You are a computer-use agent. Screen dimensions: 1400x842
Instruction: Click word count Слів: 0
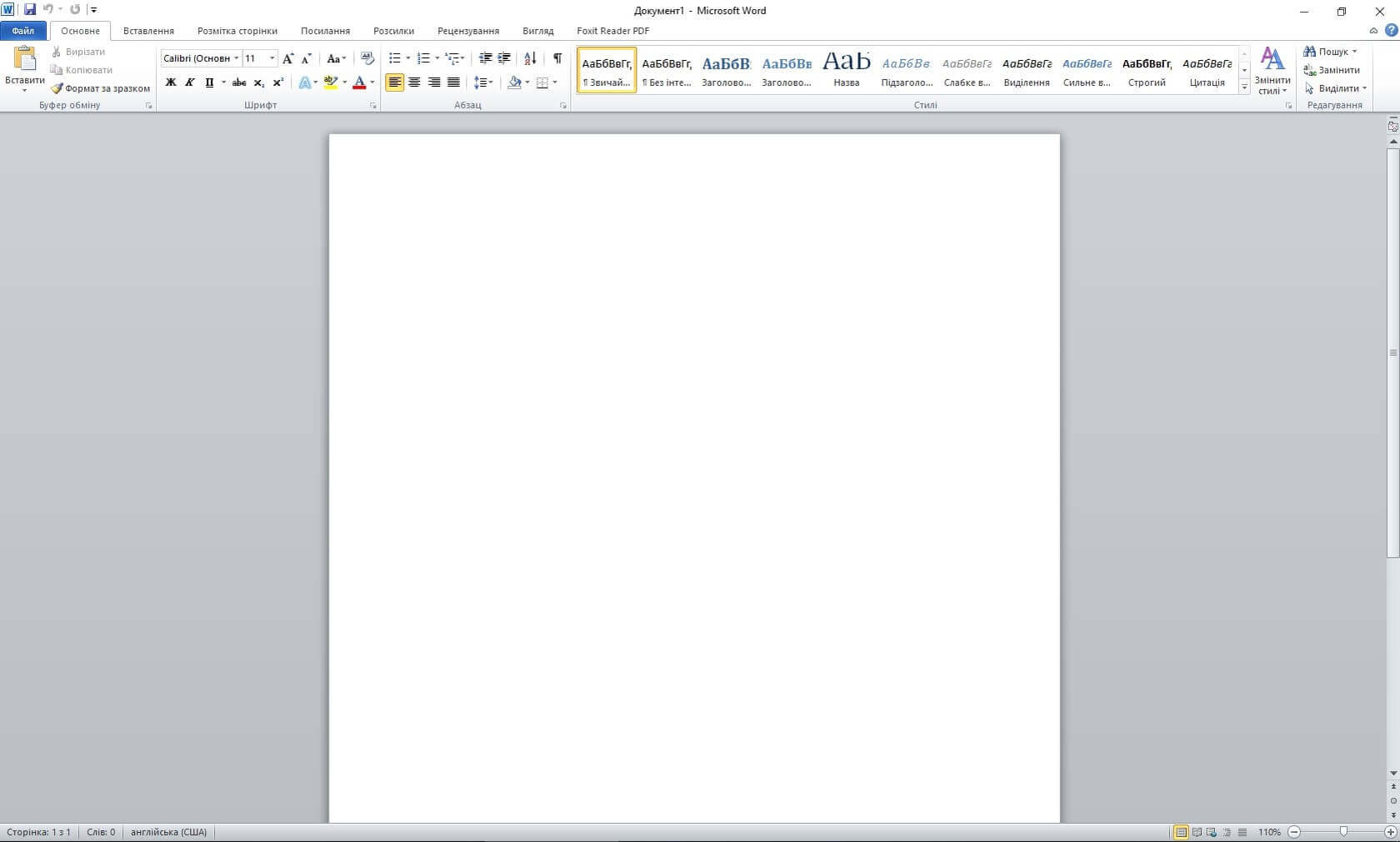[101, 832]
